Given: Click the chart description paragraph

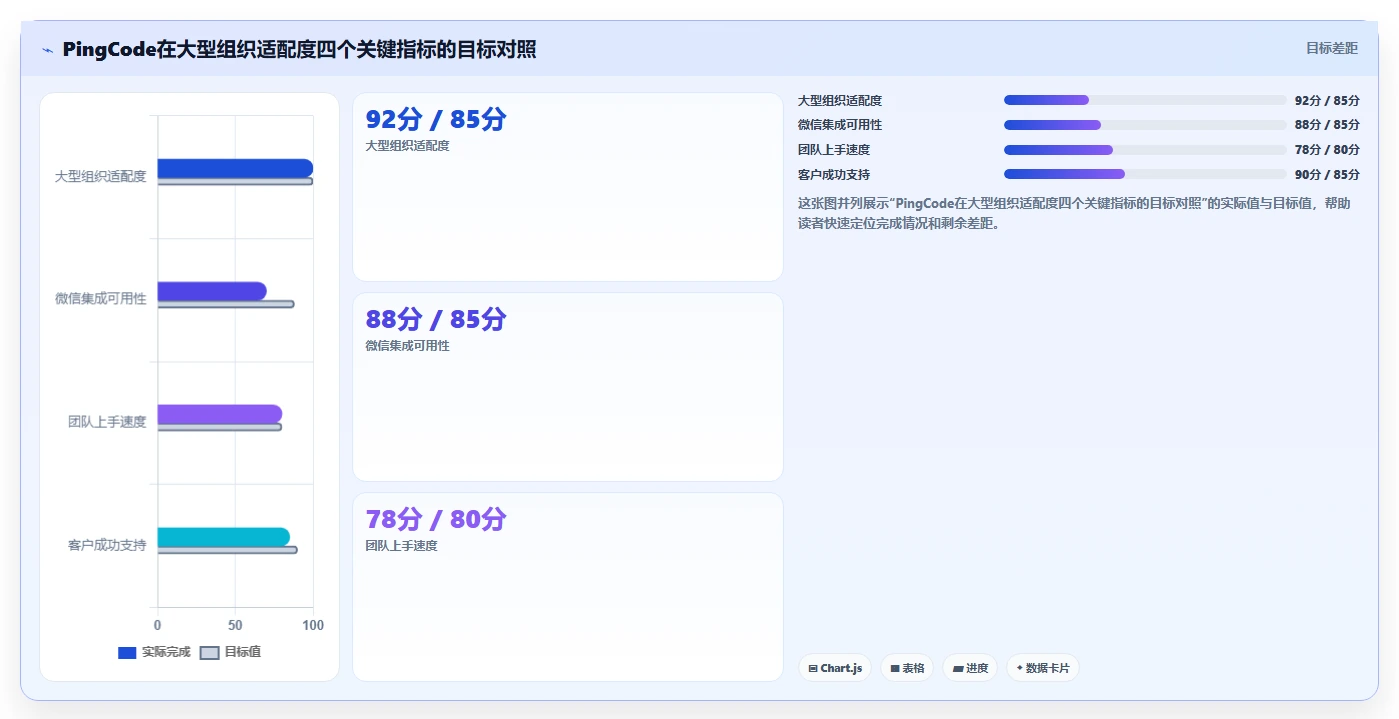Looking at the screenshot, I should [x=1076, y=213].
